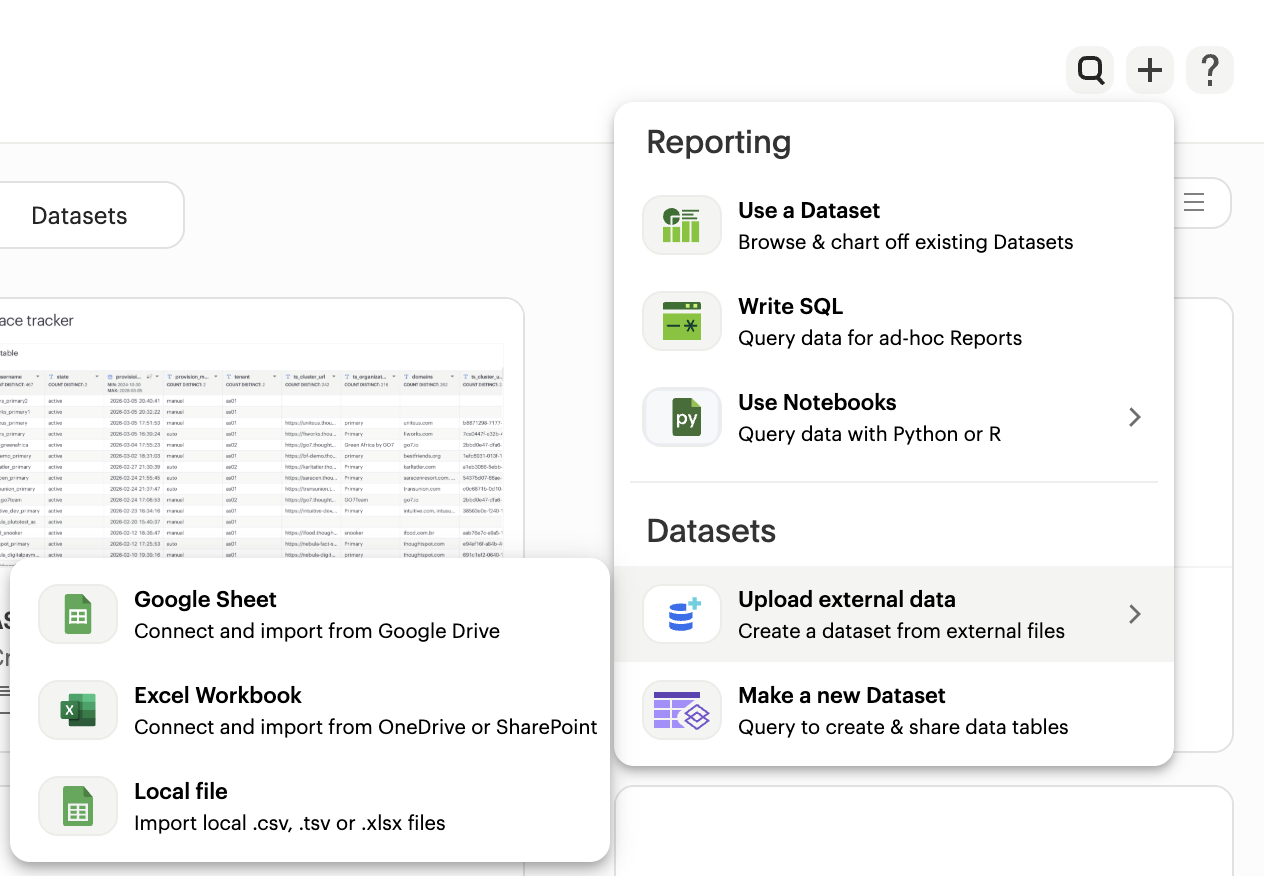Open help via the question mark icon

point(1210,70)
